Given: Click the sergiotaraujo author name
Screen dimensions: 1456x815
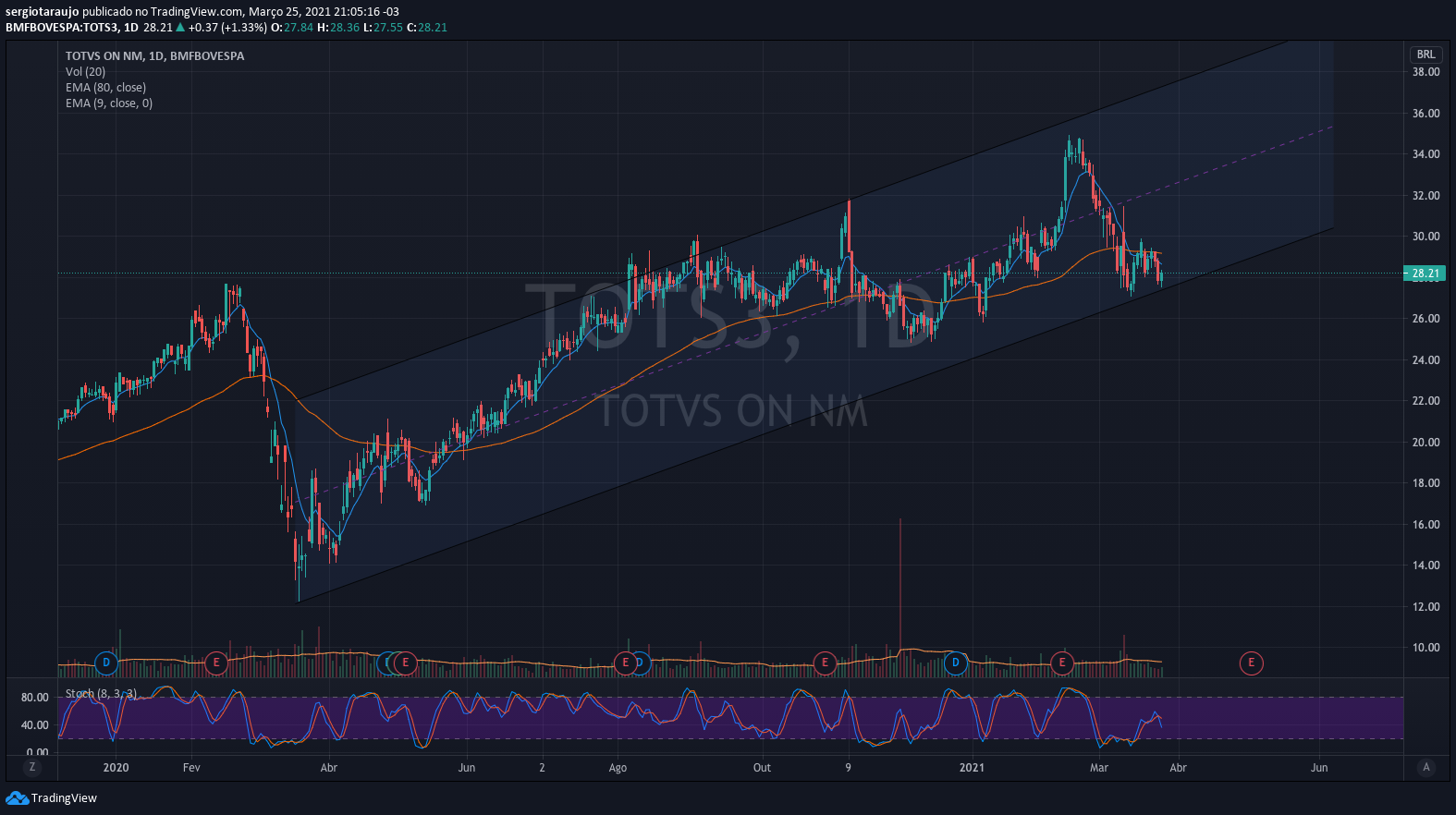Looking at the screenshot, I should tap(42, 11).
